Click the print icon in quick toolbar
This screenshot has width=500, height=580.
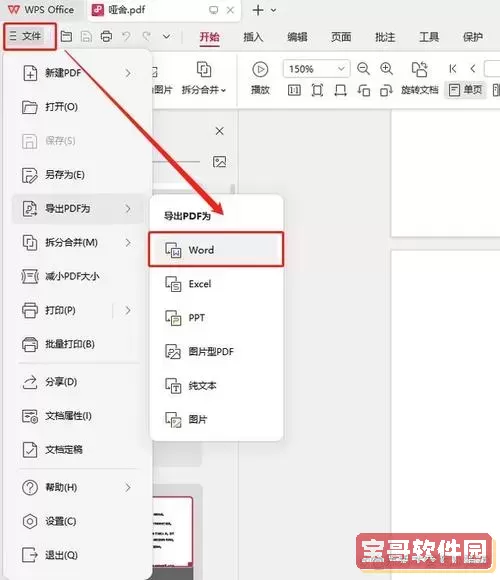pos(106,37)
